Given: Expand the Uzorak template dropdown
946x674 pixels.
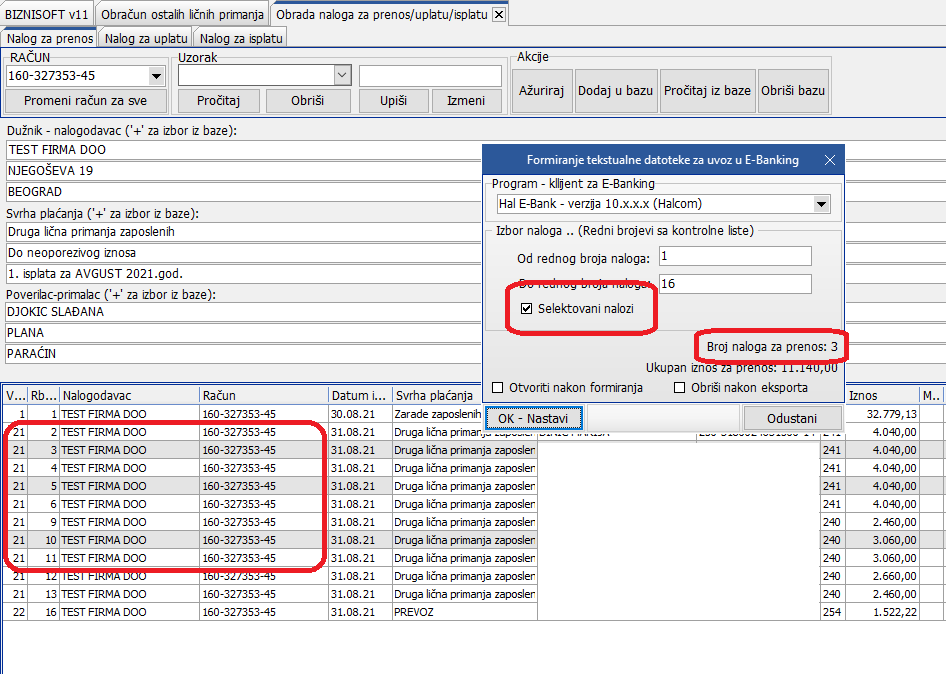Looking at the screenshot, I should click(342, 76).
